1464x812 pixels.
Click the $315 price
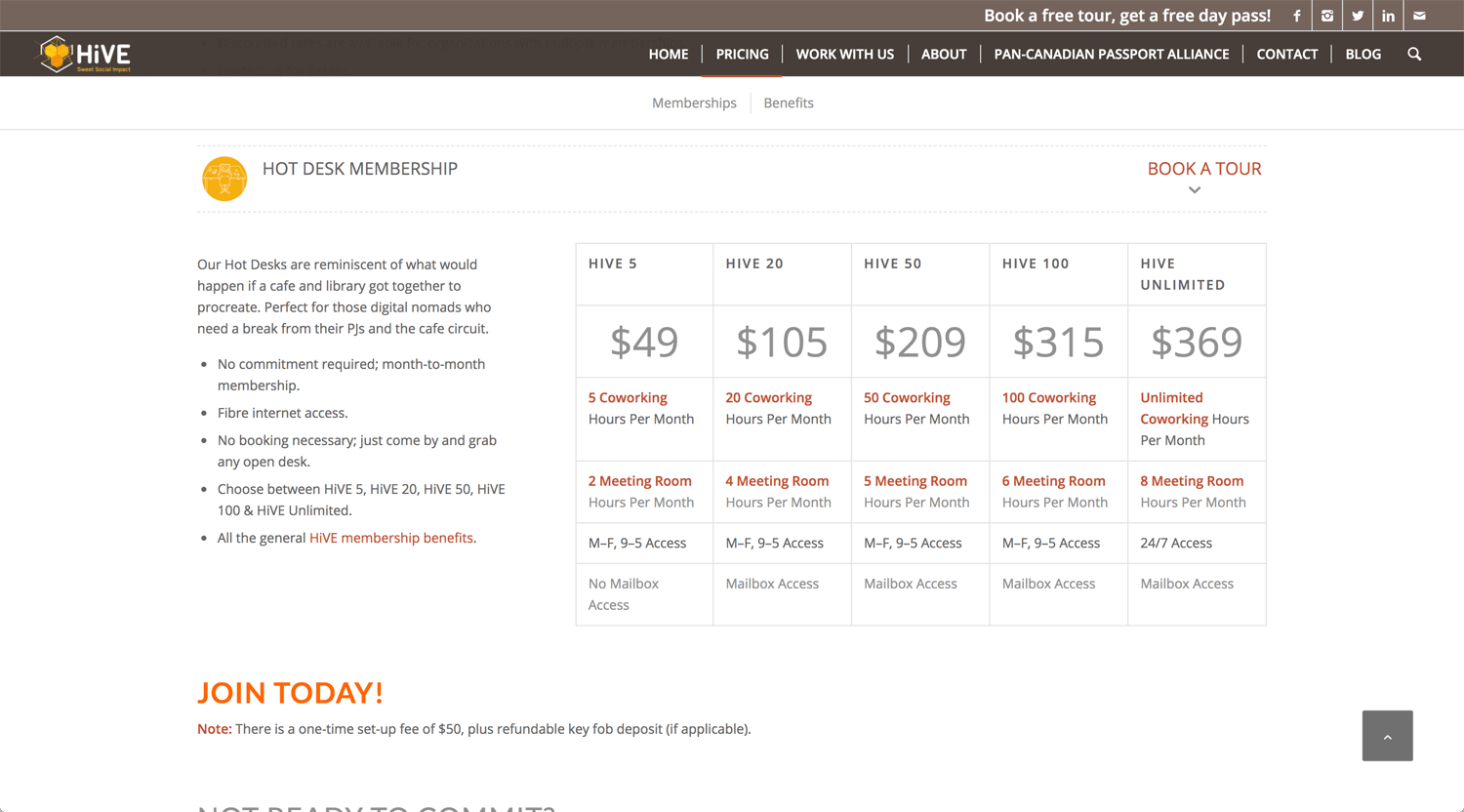(x=1059, y=342)
